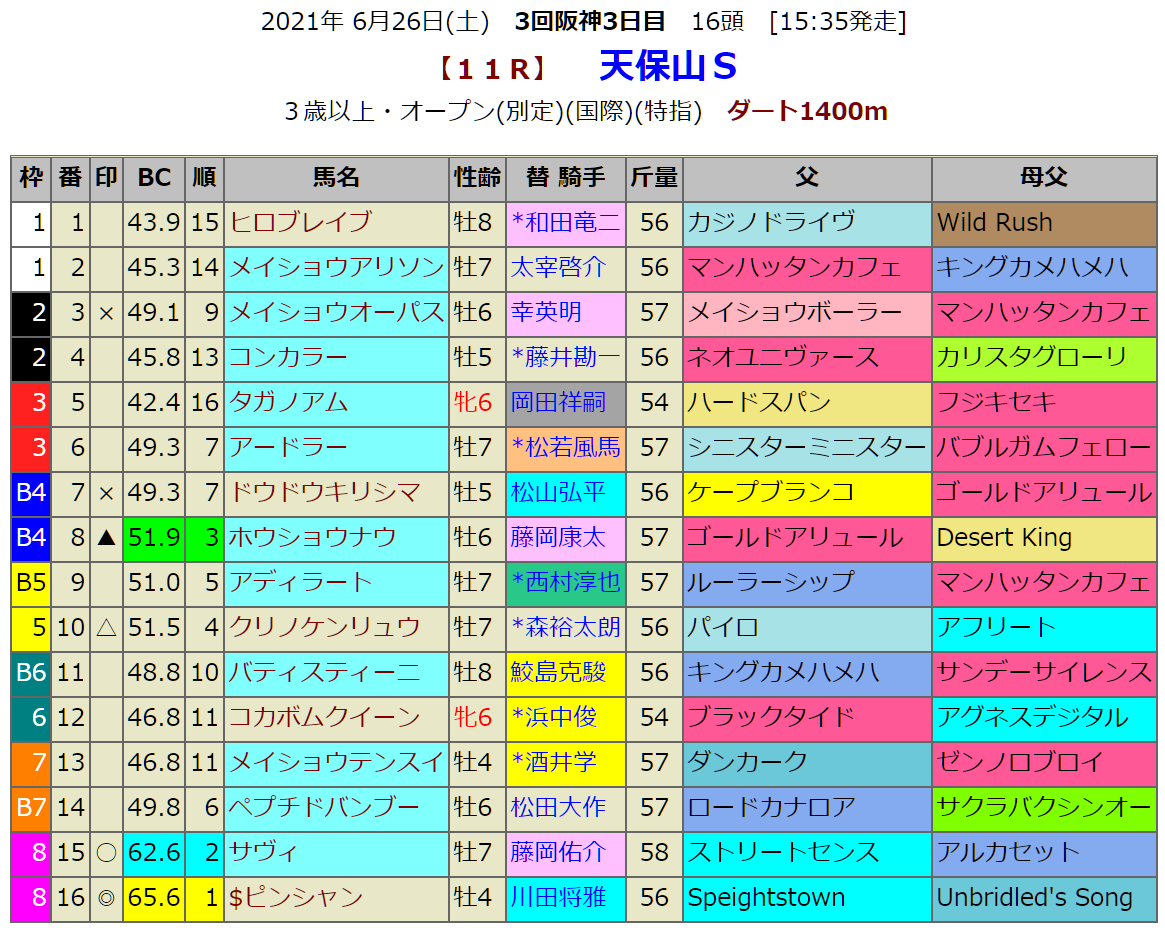Select the sire cell Speightstown
1165x928 pixels.
tap(766, 897)
